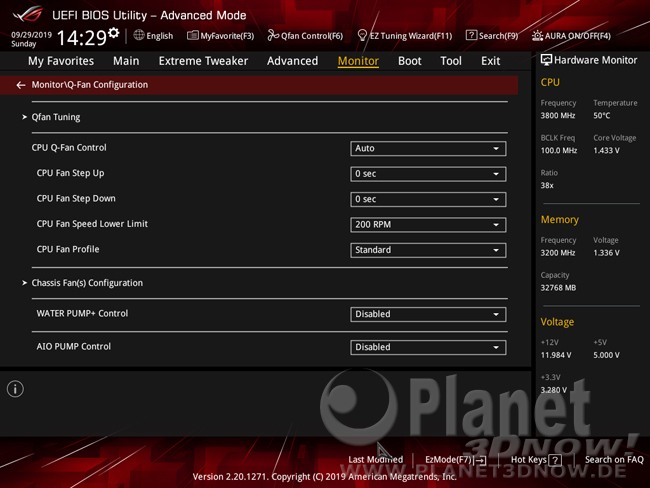
Task: Click the back arrow in breadcrumb
Action: tap(21, 85)
